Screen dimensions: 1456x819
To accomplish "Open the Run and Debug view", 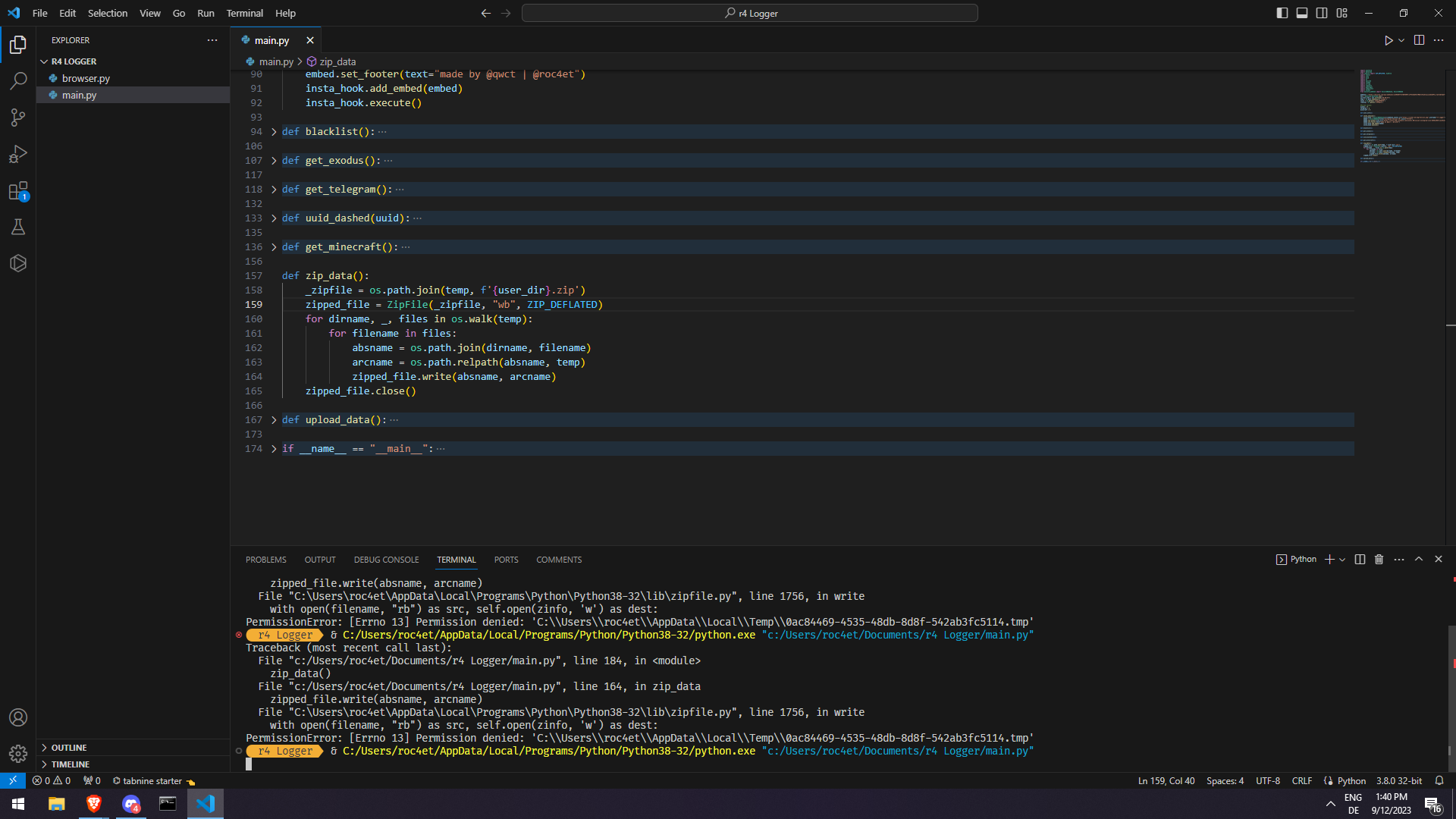I will point(18,154).
